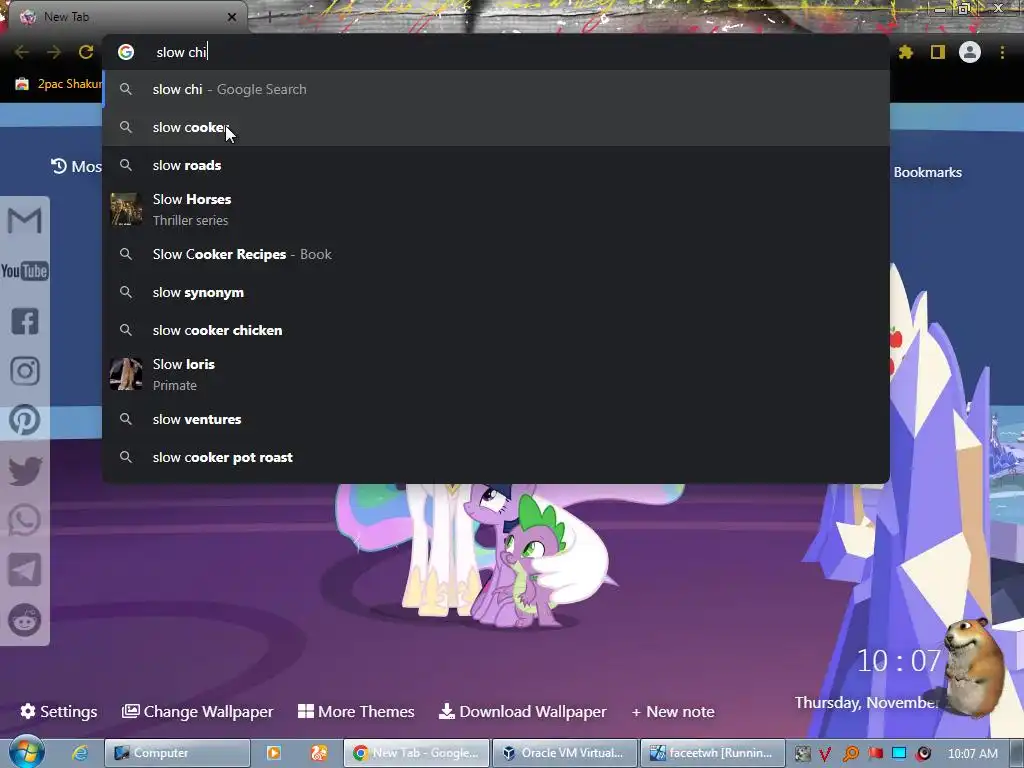Switch to the Computer taskbar window
Viewport: 1024px width, 768px height.
point(178,753)
